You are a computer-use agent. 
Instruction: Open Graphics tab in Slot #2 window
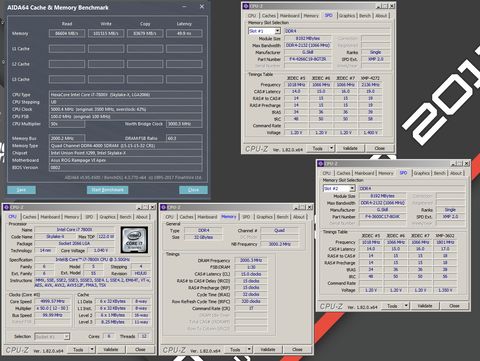point(422,173)
